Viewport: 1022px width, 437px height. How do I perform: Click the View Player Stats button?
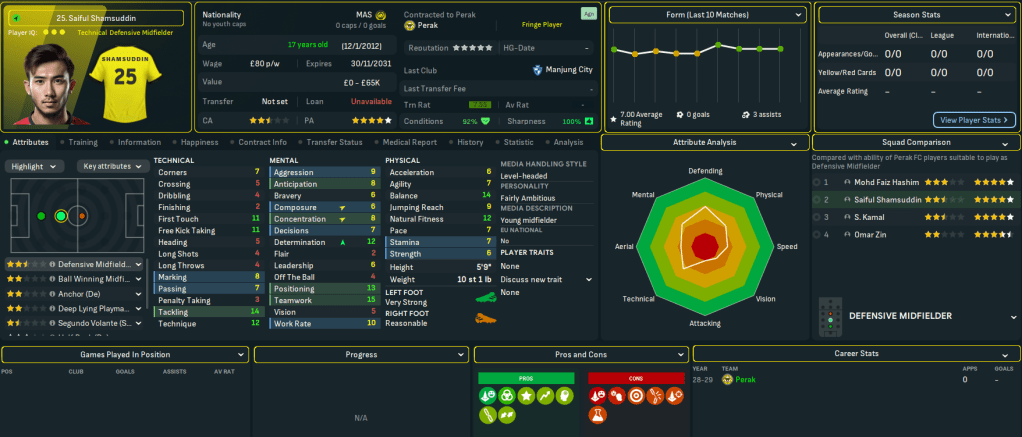[972, 120]
